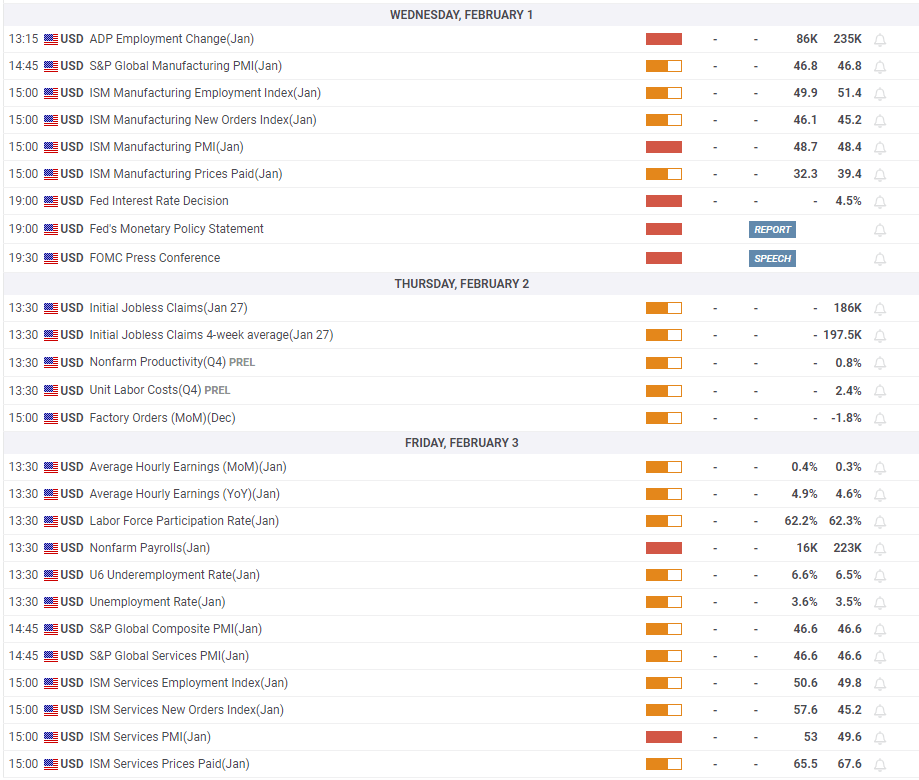The width and height of the screenshot is (919, 780).
Task: Click consensus 62.2% for Labor Force Participation
Action: point(801,520)
